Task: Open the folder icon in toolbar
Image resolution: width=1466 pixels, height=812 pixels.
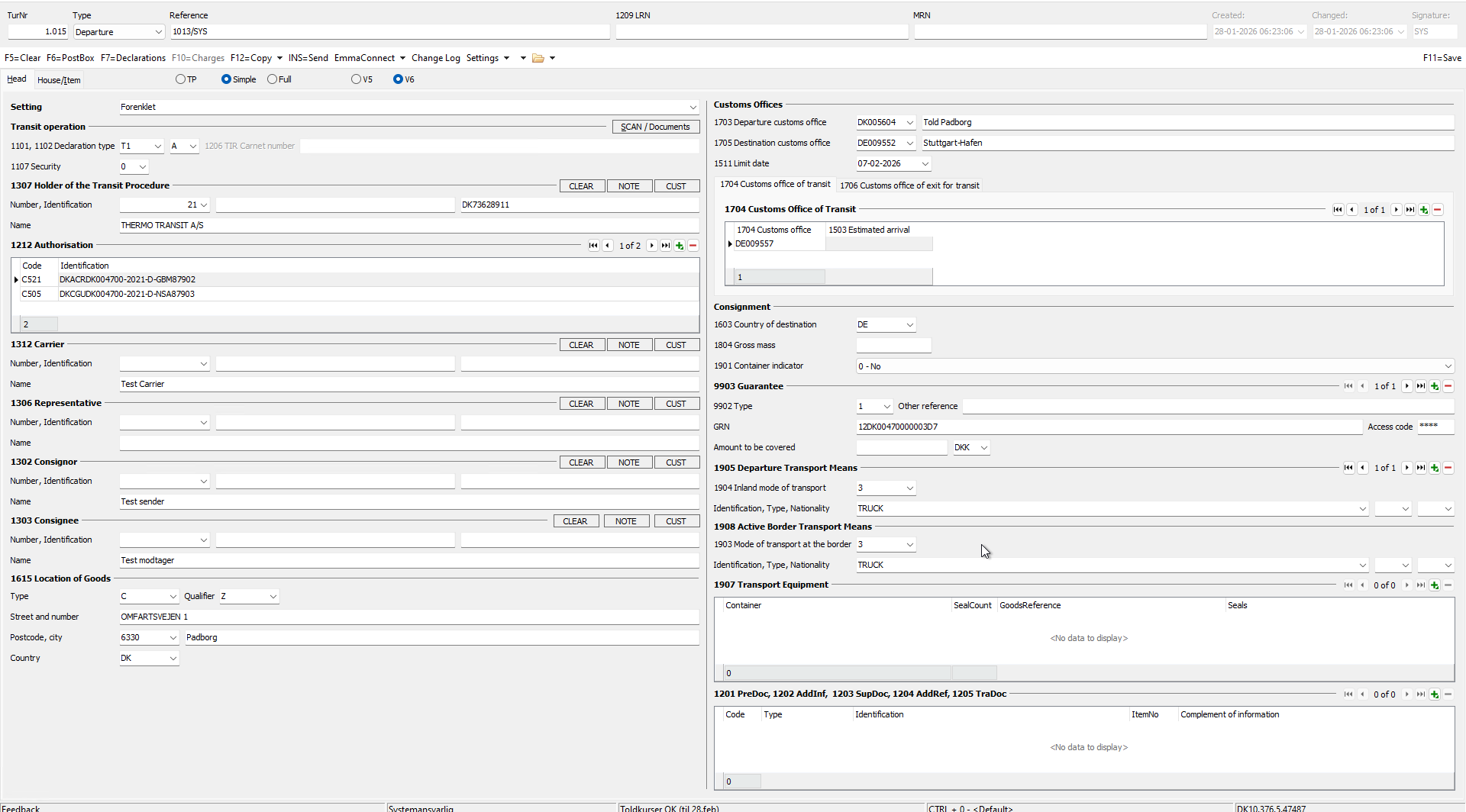Action: [x=538, y=58]
